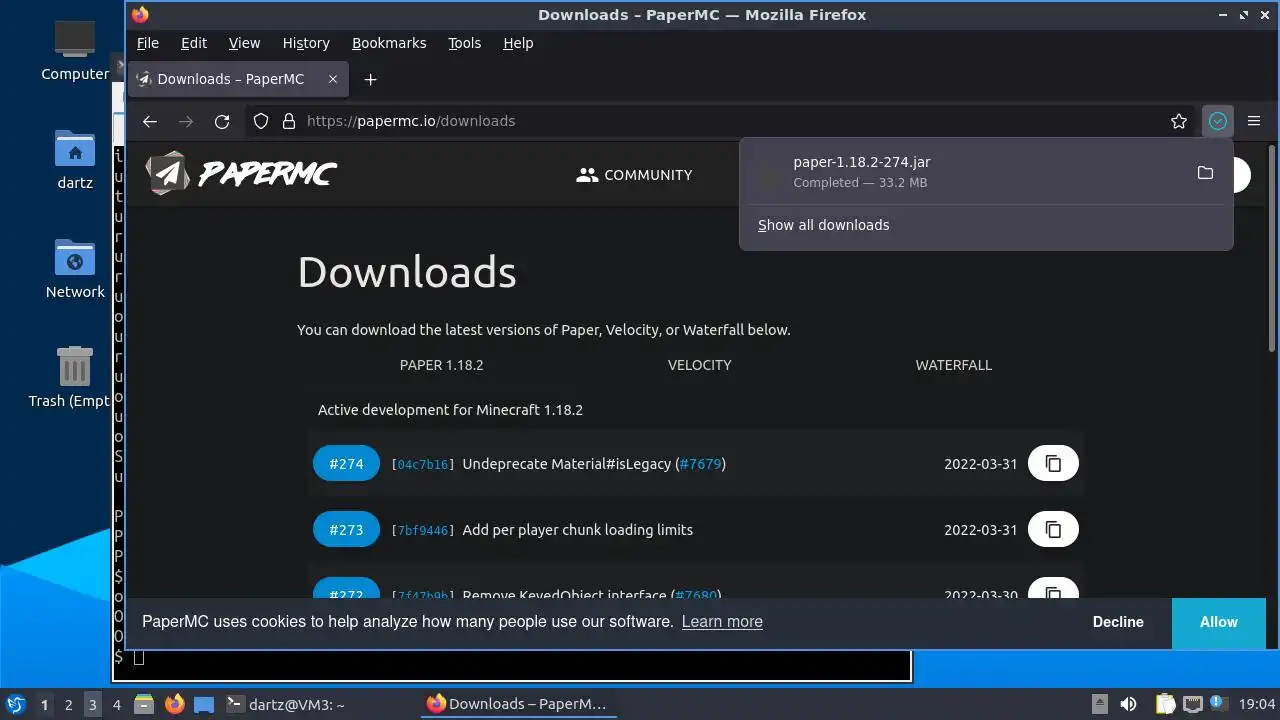Open the dartz home folder icon
This screenshot has height=720, width=1280.
[75, 159]
